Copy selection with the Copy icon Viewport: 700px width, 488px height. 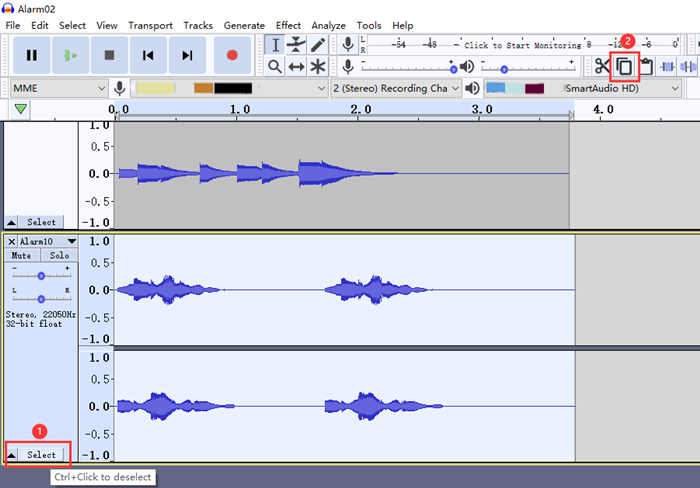coord(624,67)
